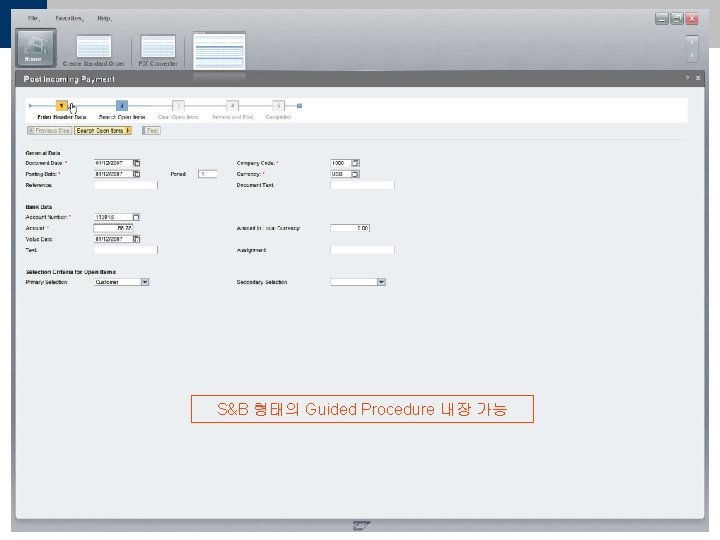Screen dimensions: 720x540
Task: Go to step 2 Search Open Items
Action: 122,106
